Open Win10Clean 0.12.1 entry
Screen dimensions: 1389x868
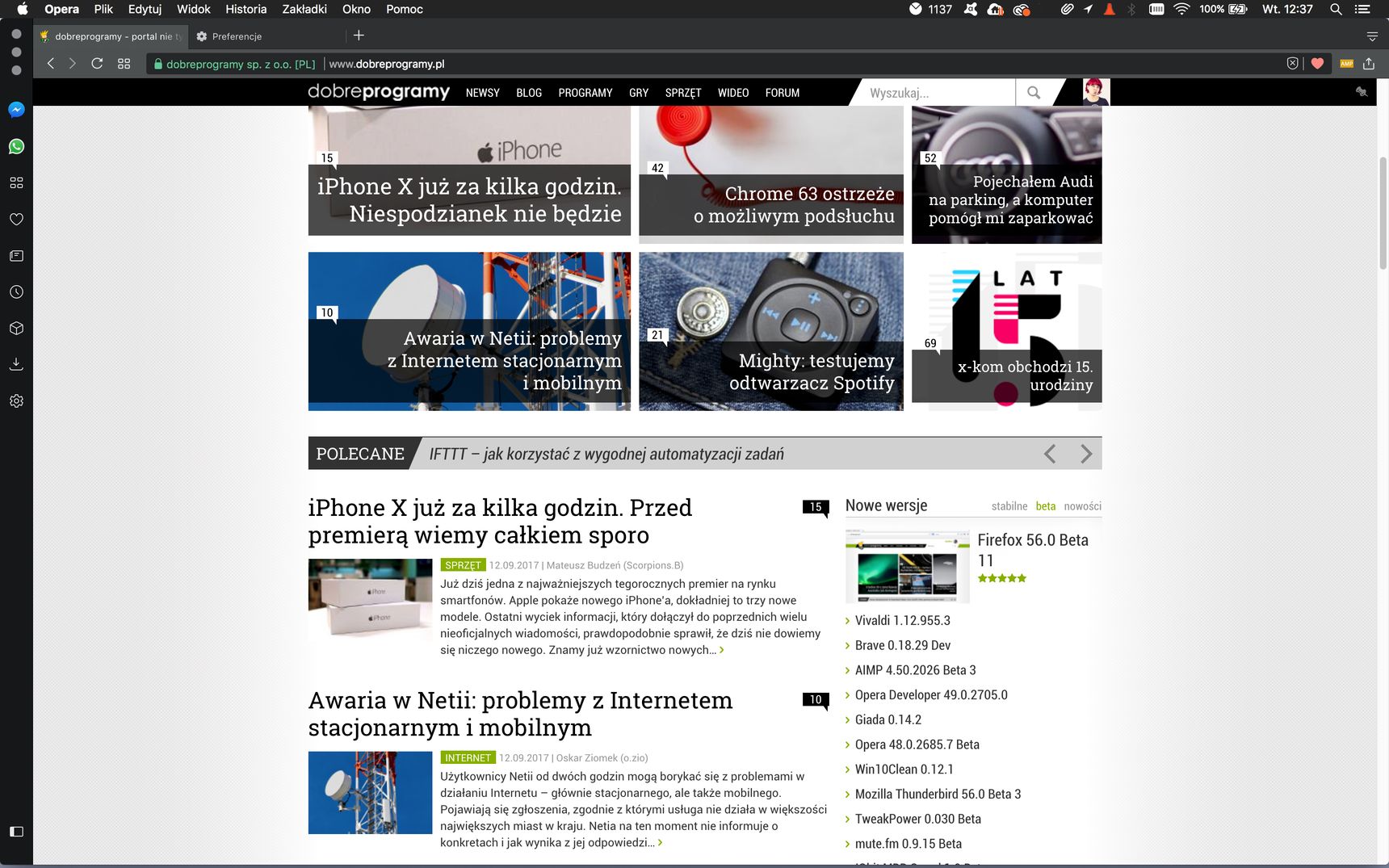[x=904, y=769]
